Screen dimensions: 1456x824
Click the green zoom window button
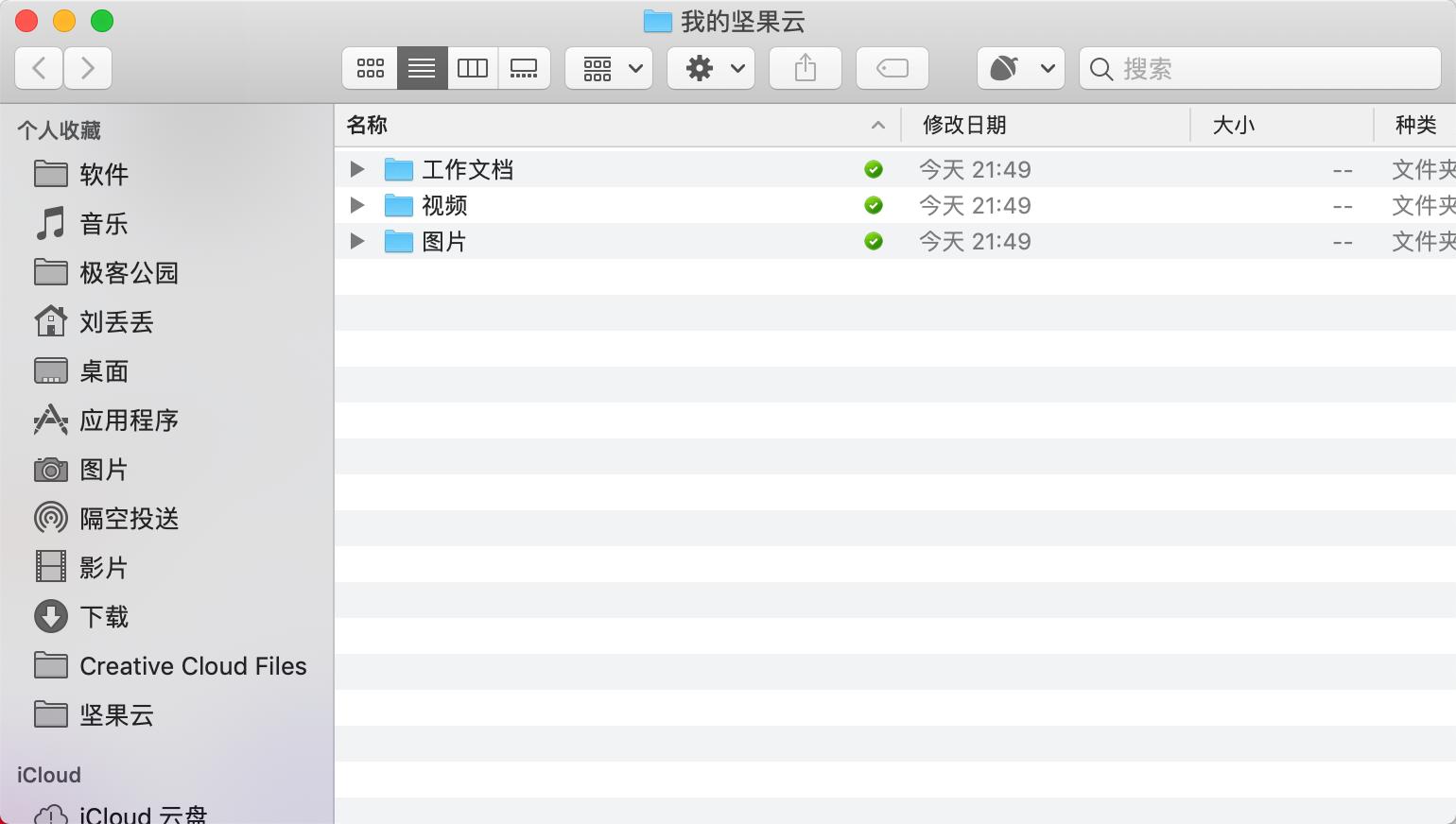tap(102, 21)
